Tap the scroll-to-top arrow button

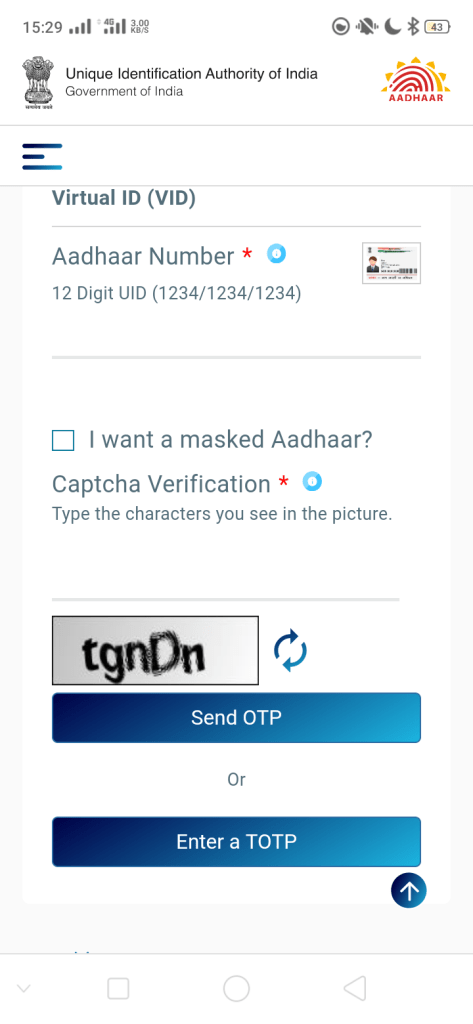point(409,891)
